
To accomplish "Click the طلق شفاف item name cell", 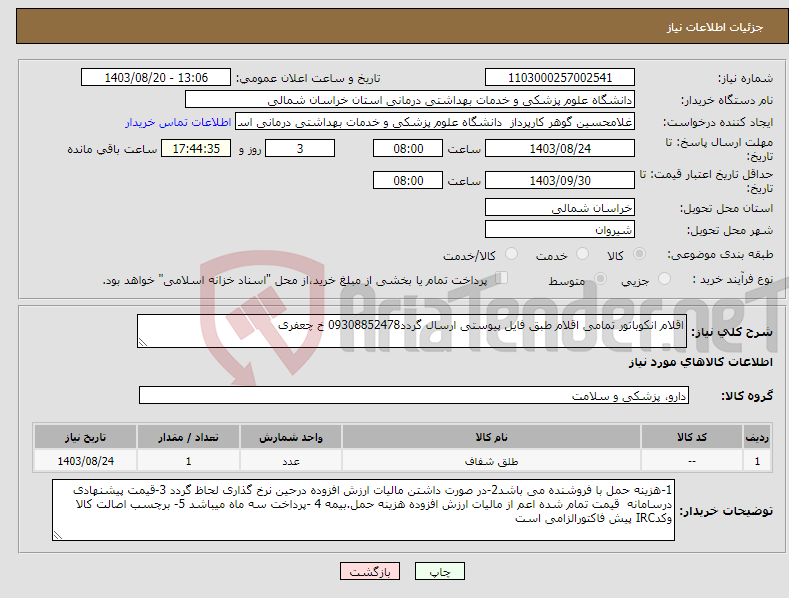I will click(x=491, y=461).
